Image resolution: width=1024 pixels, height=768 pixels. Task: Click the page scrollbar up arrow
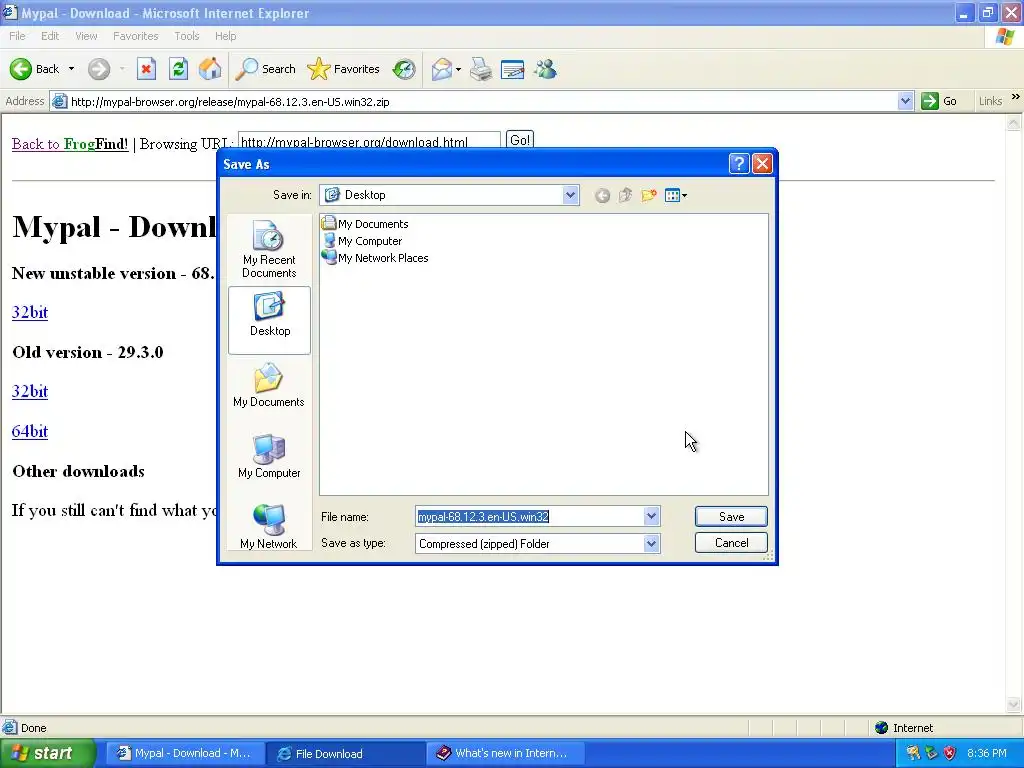(1014, 123)
